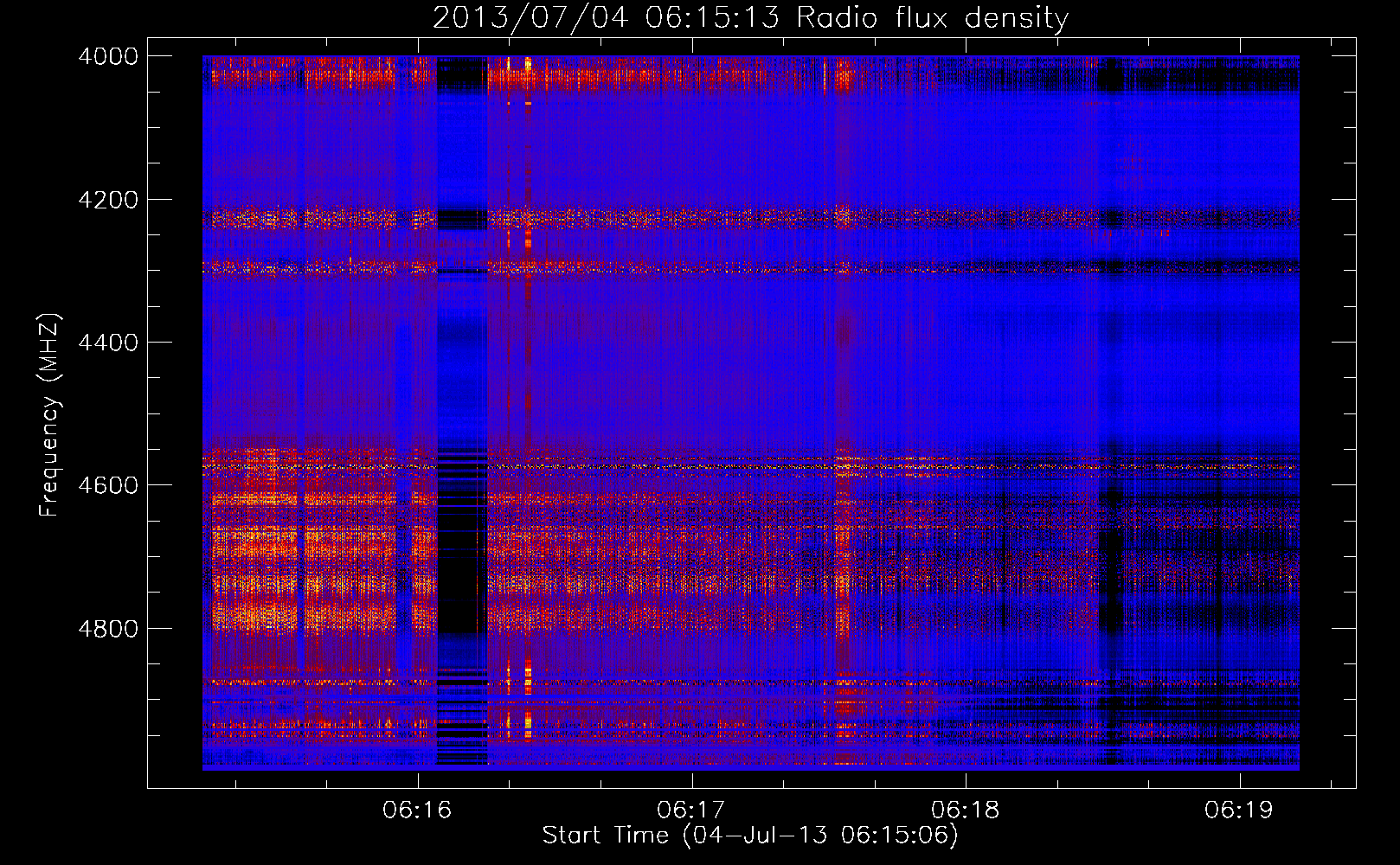The height and width of the screenshot is (865, 1400).
Task: Click the 06:17 time tick label
Action: (x=691, y=810)
